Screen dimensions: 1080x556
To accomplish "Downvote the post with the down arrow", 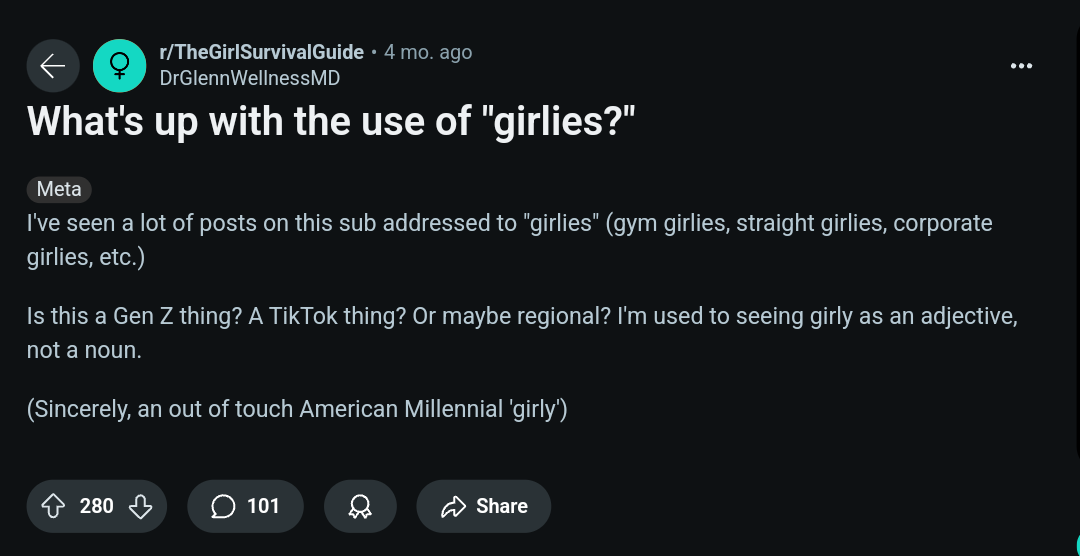I will tap(141, 506).
